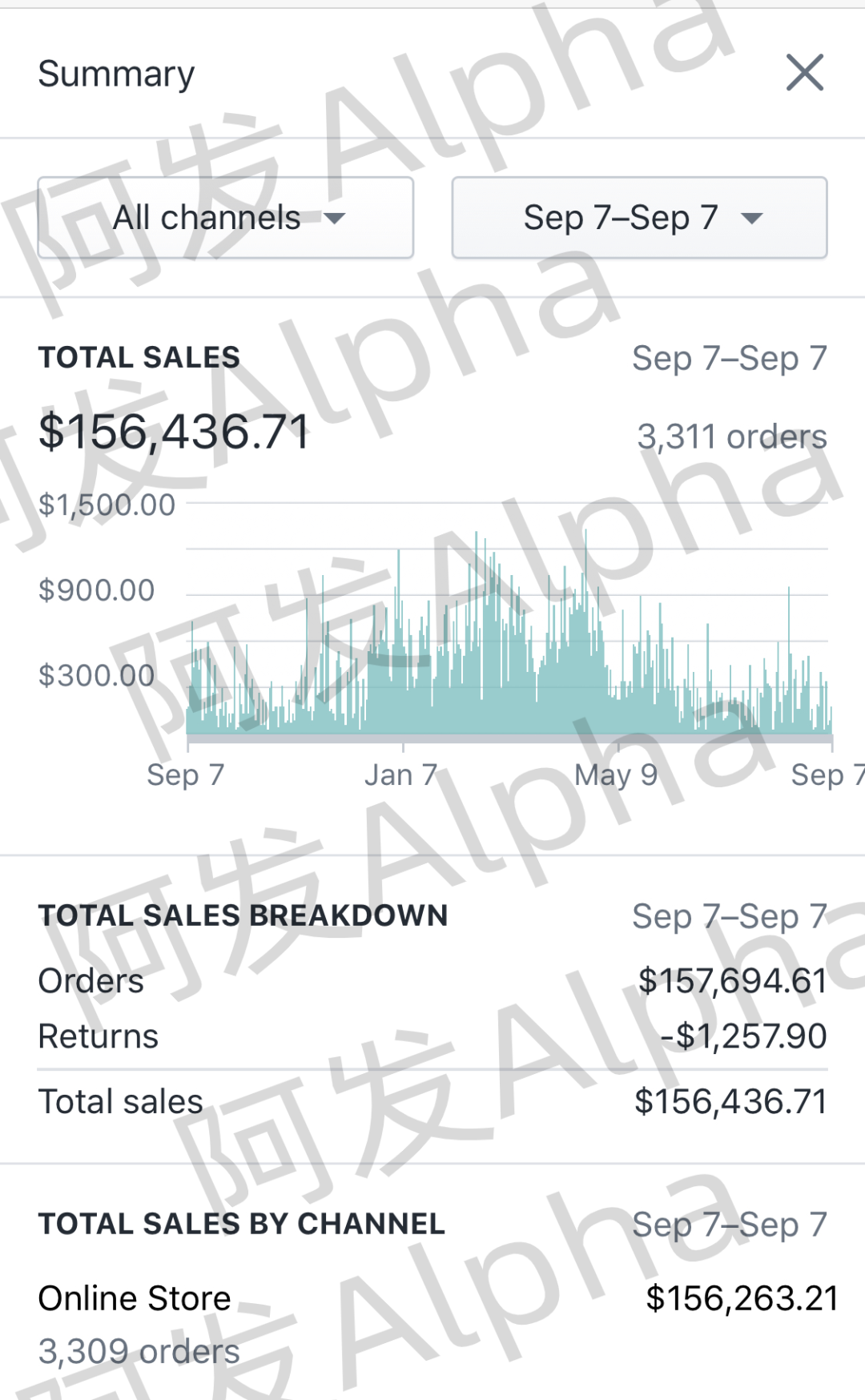865x1400 pixels.
Task: Click the Returns row in the breakdown
Action: click(99, 1036)
